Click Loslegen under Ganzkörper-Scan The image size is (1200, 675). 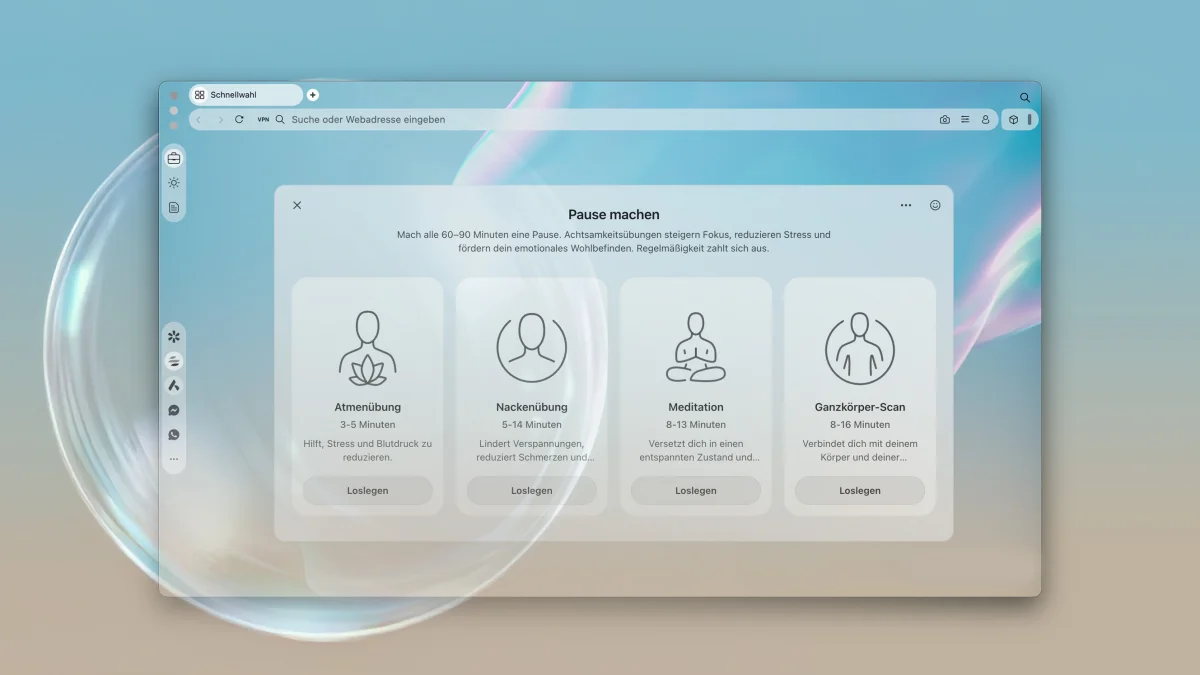pos(860,491)
